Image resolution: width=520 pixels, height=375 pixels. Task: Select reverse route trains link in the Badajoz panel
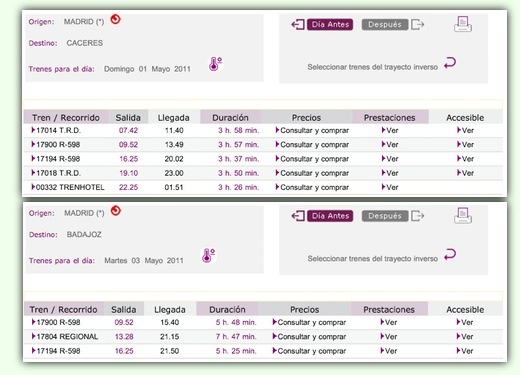tap(372, 259)
